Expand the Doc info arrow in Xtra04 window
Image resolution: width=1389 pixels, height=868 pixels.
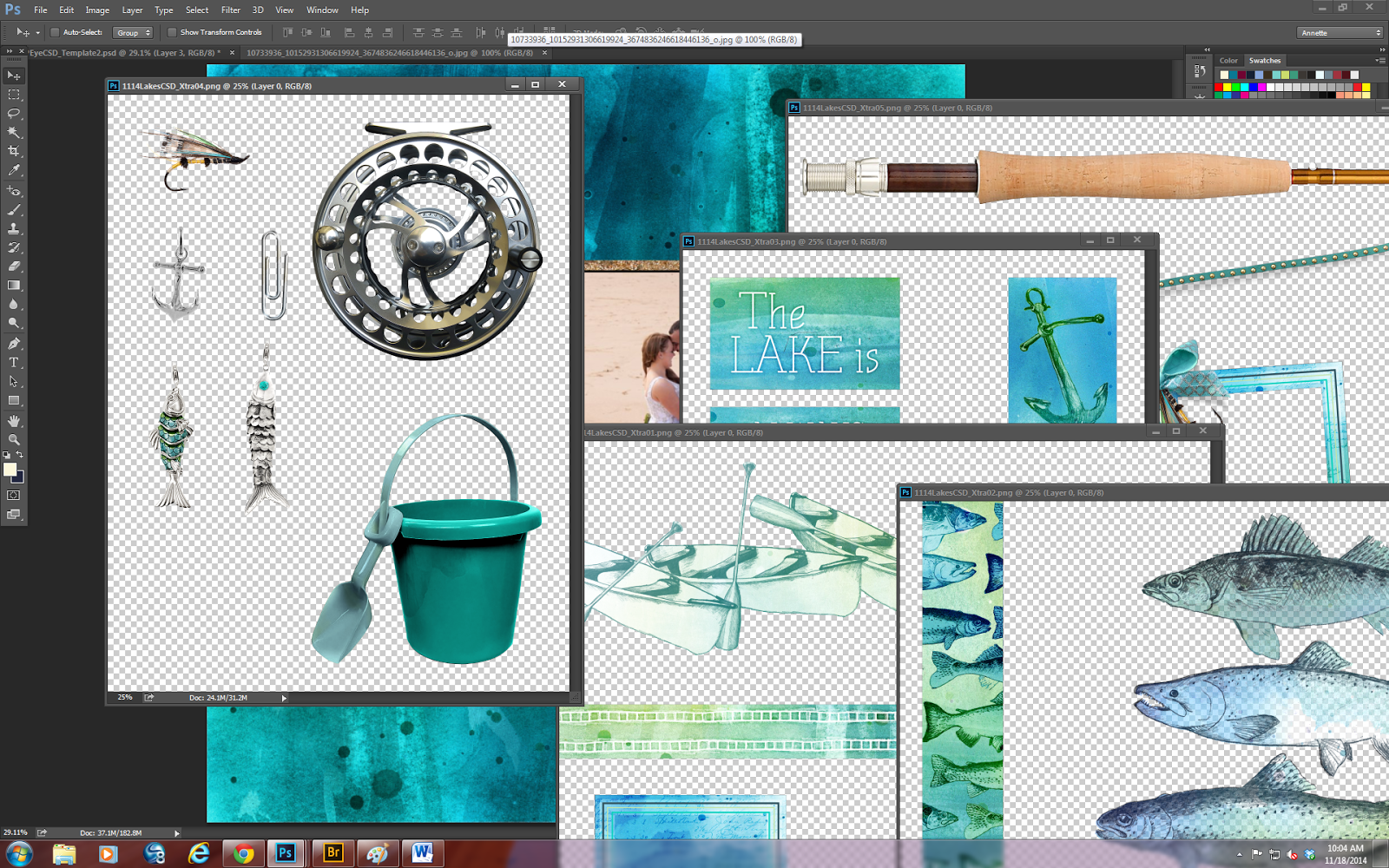[284, 698]
